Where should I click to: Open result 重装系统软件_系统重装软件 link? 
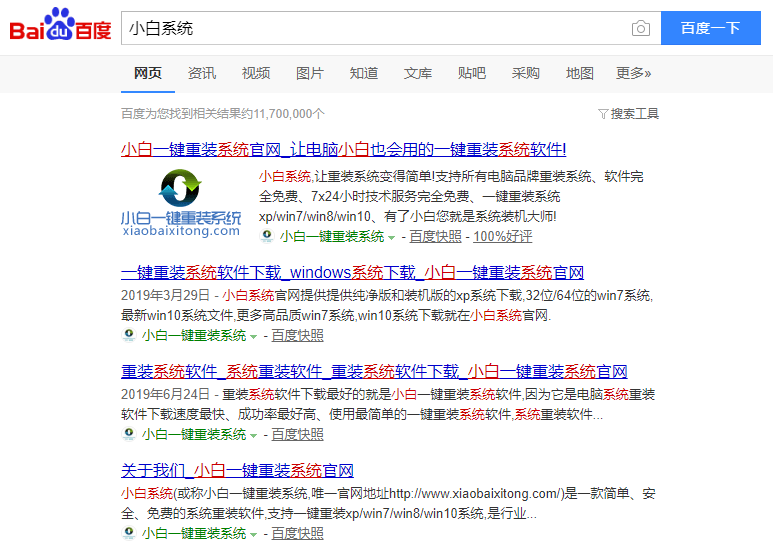point(374,372)
